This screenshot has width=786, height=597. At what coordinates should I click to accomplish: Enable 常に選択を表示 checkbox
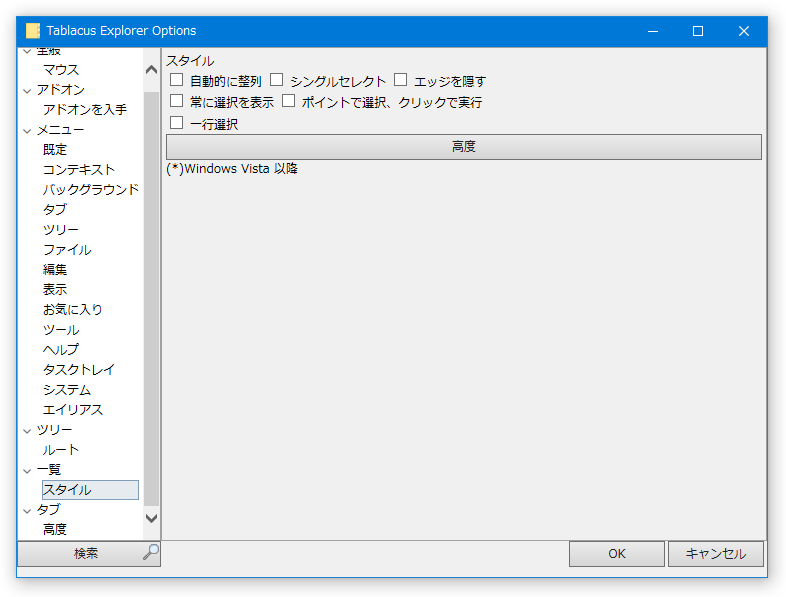(176, 101)
